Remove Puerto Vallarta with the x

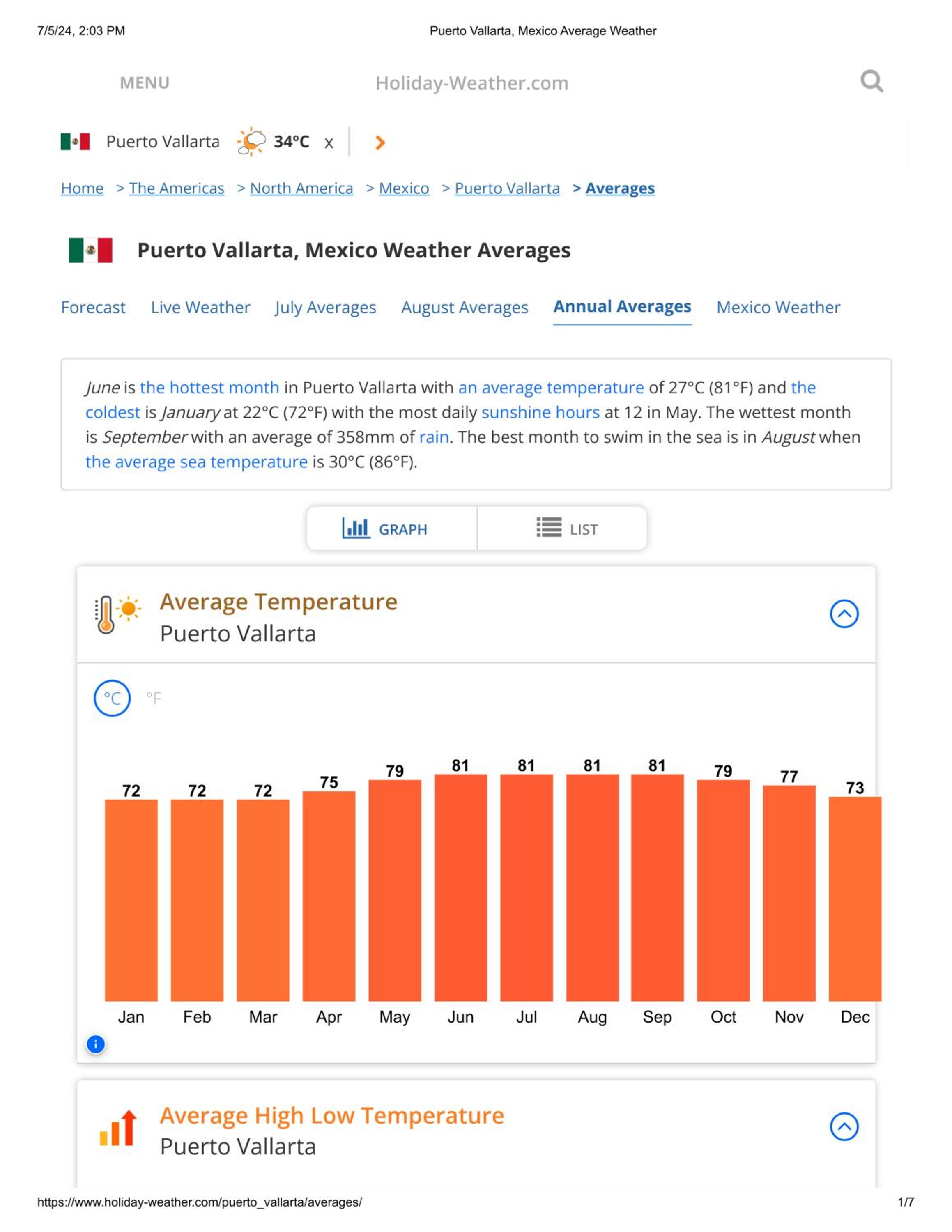(329, 143)
